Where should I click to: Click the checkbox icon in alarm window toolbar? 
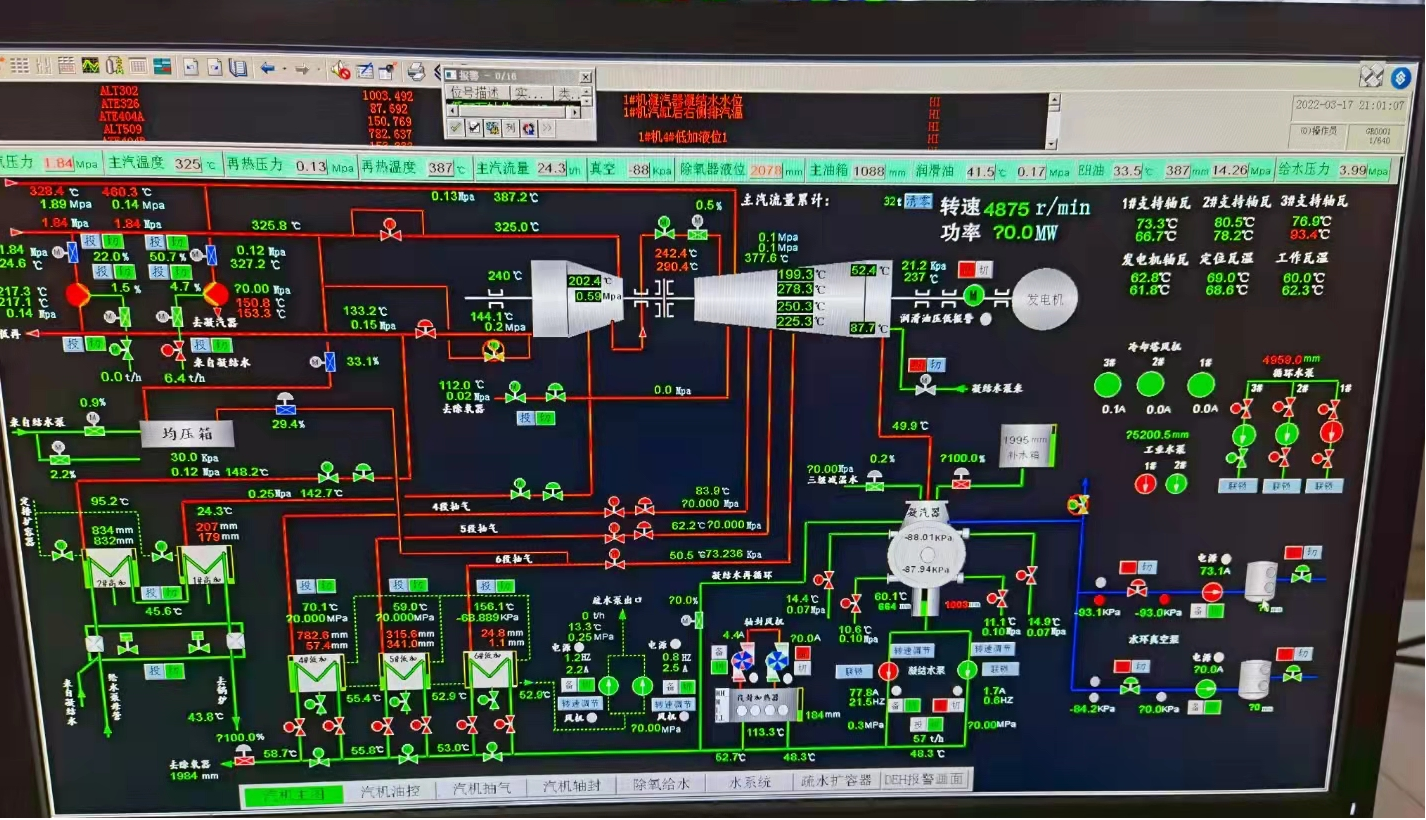pos(474,127)
